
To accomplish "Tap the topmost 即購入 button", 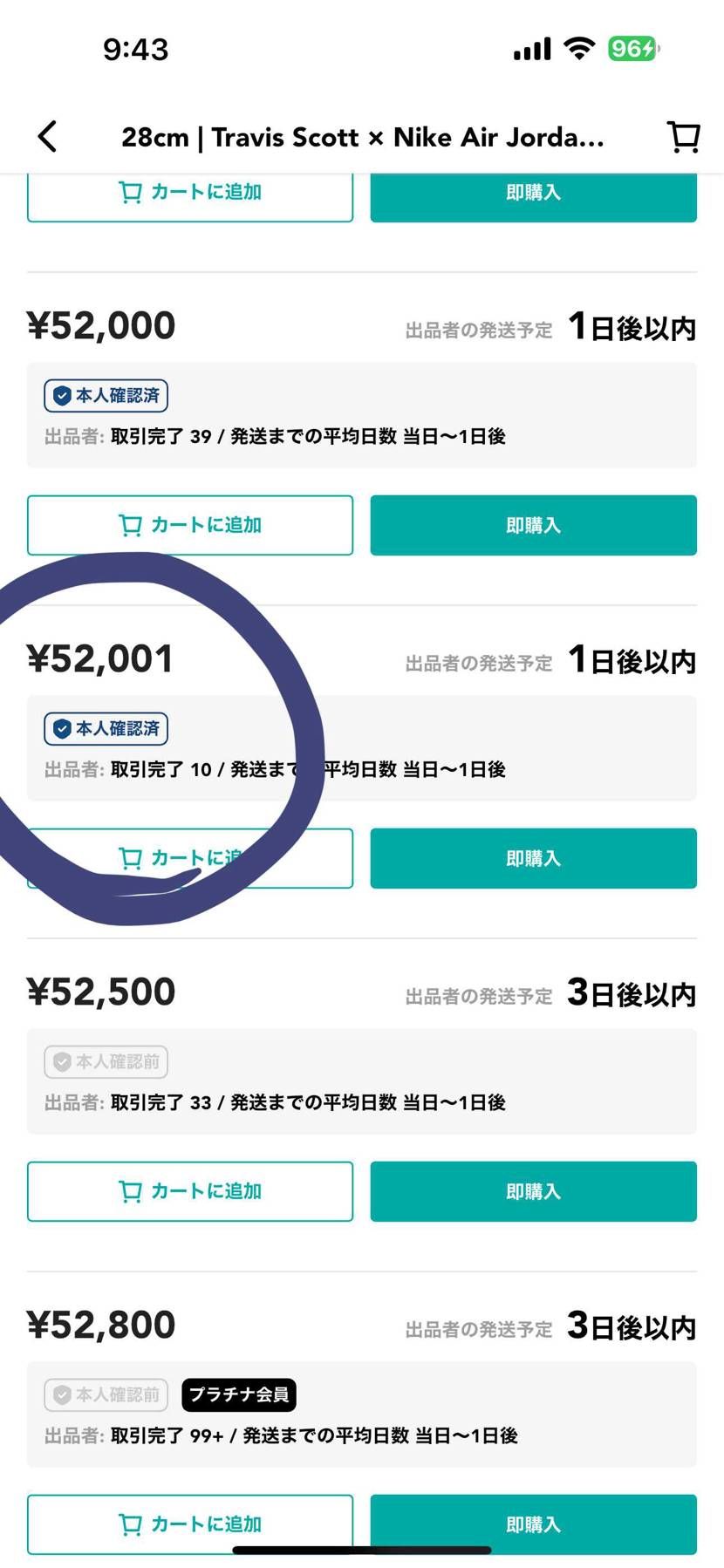I will tap(533, 194).
